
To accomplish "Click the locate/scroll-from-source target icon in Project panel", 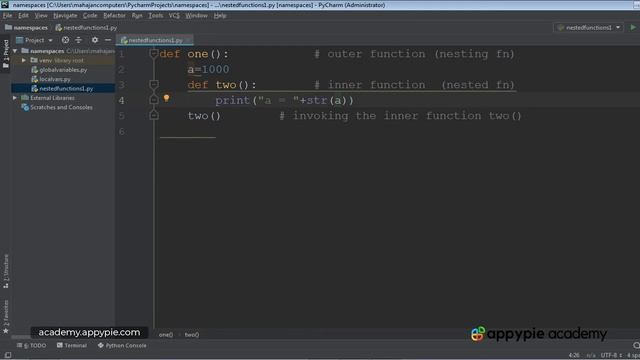I will (65, 40).
